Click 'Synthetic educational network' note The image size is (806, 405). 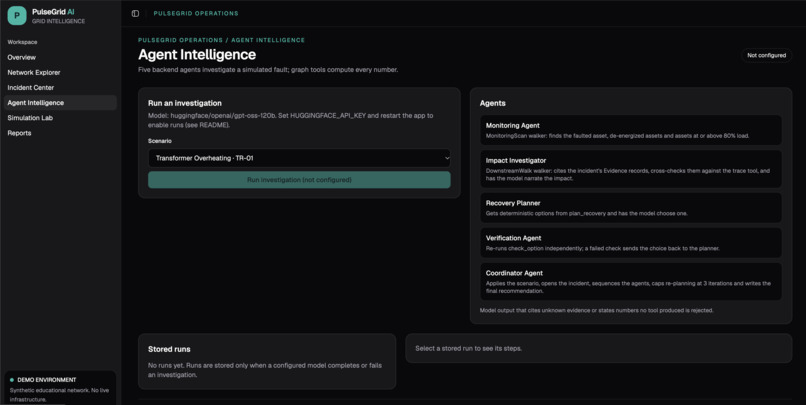click(x=59, y=395)
